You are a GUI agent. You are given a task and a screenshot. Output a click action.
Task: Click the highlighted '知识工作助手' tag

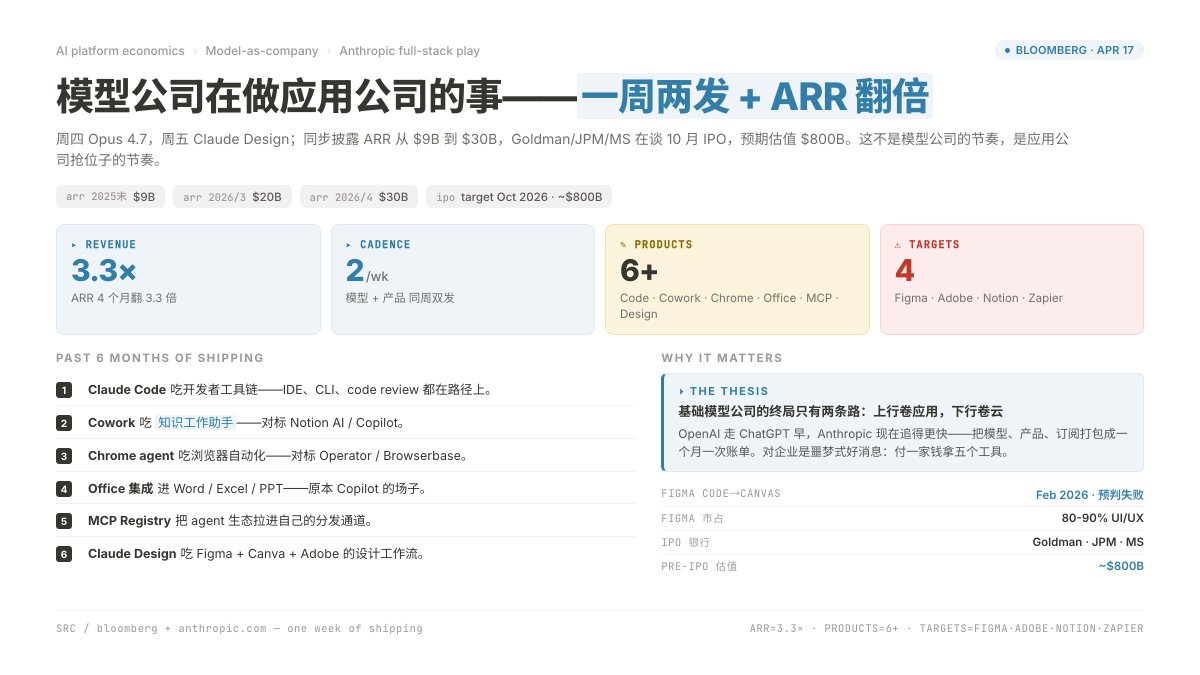coord(195,423)
